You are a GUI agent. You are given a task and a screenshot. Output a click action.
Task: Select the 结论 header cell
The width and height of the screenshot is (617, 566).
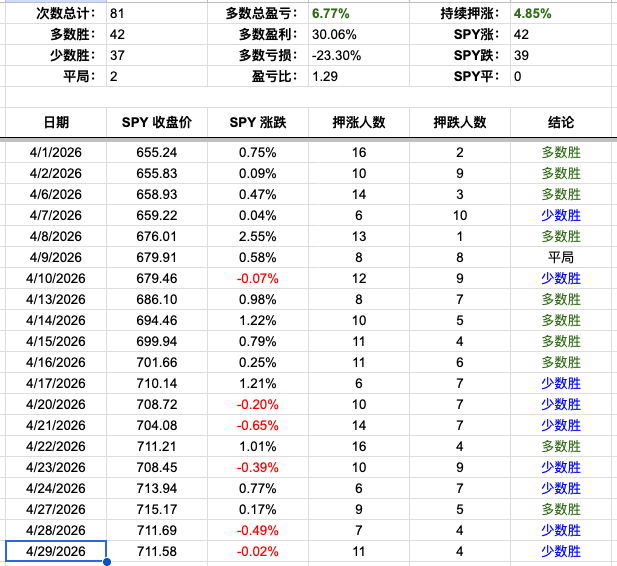coord(561,122)
